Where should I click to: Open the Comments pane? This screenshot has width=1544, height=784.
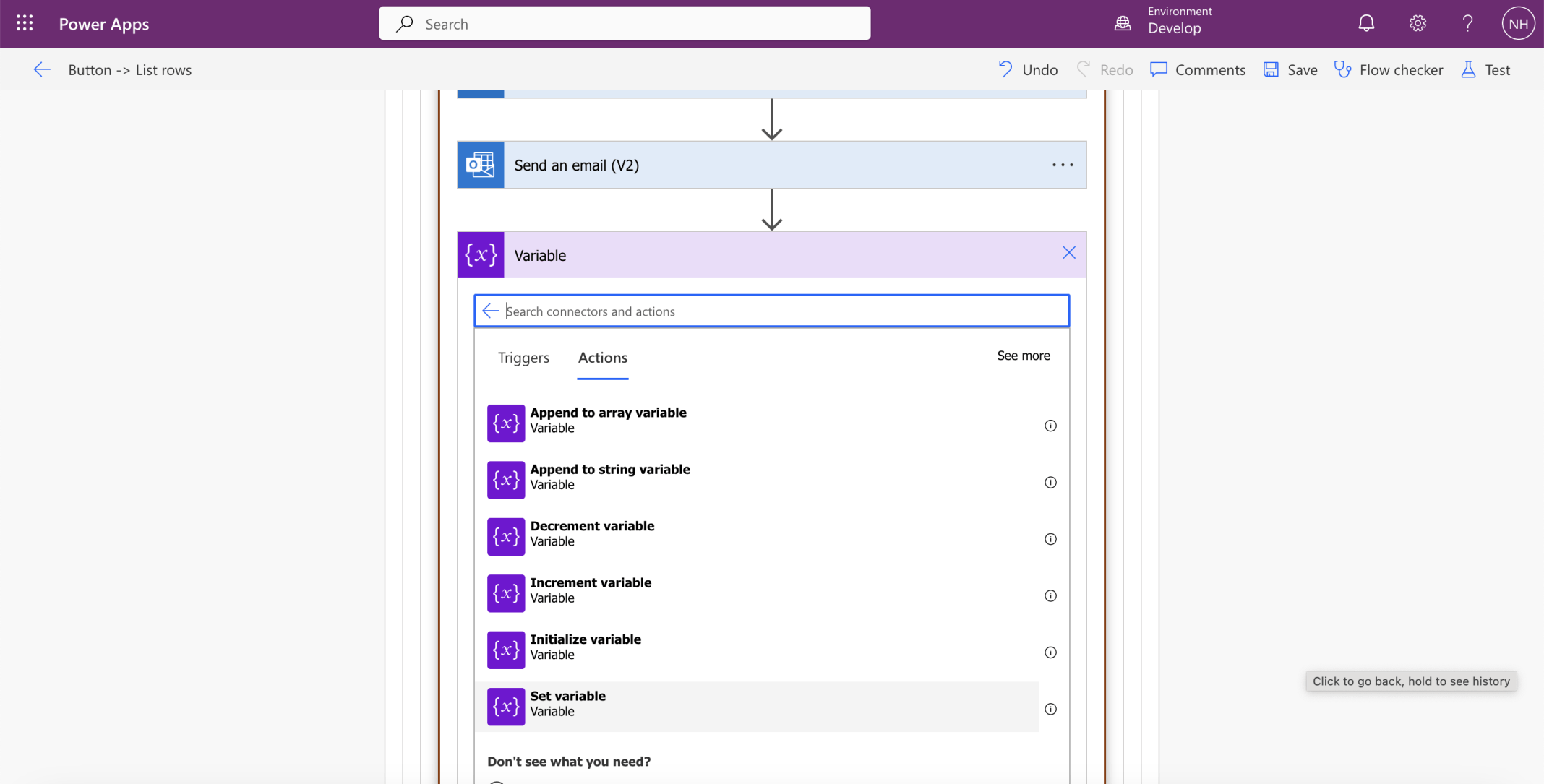tap(1198, 70)
